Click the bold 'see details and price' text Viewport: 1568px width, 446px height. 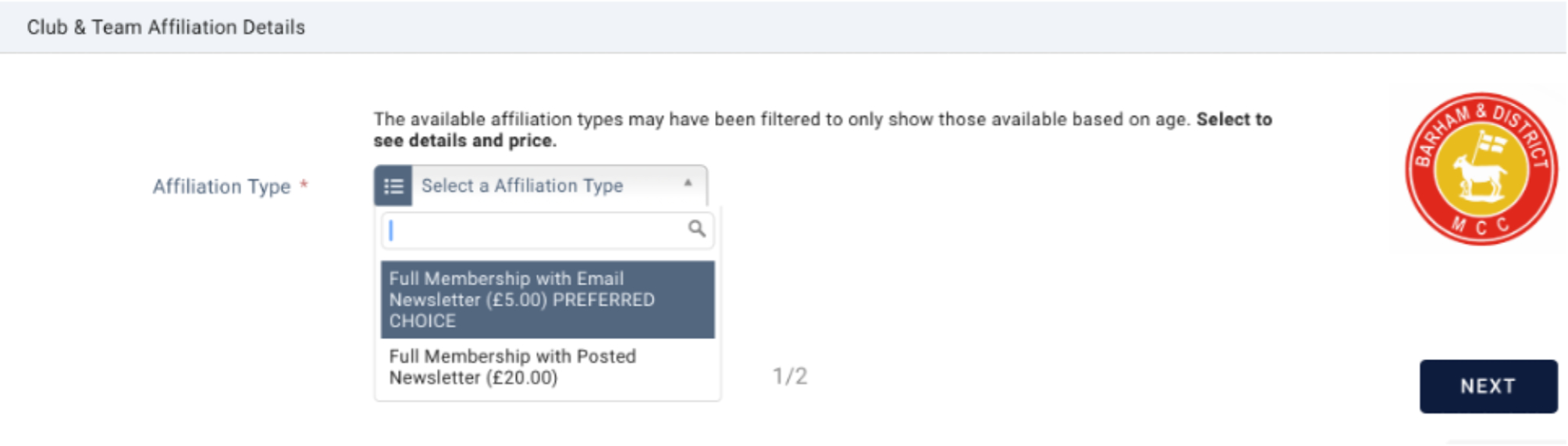click(464, 141)
